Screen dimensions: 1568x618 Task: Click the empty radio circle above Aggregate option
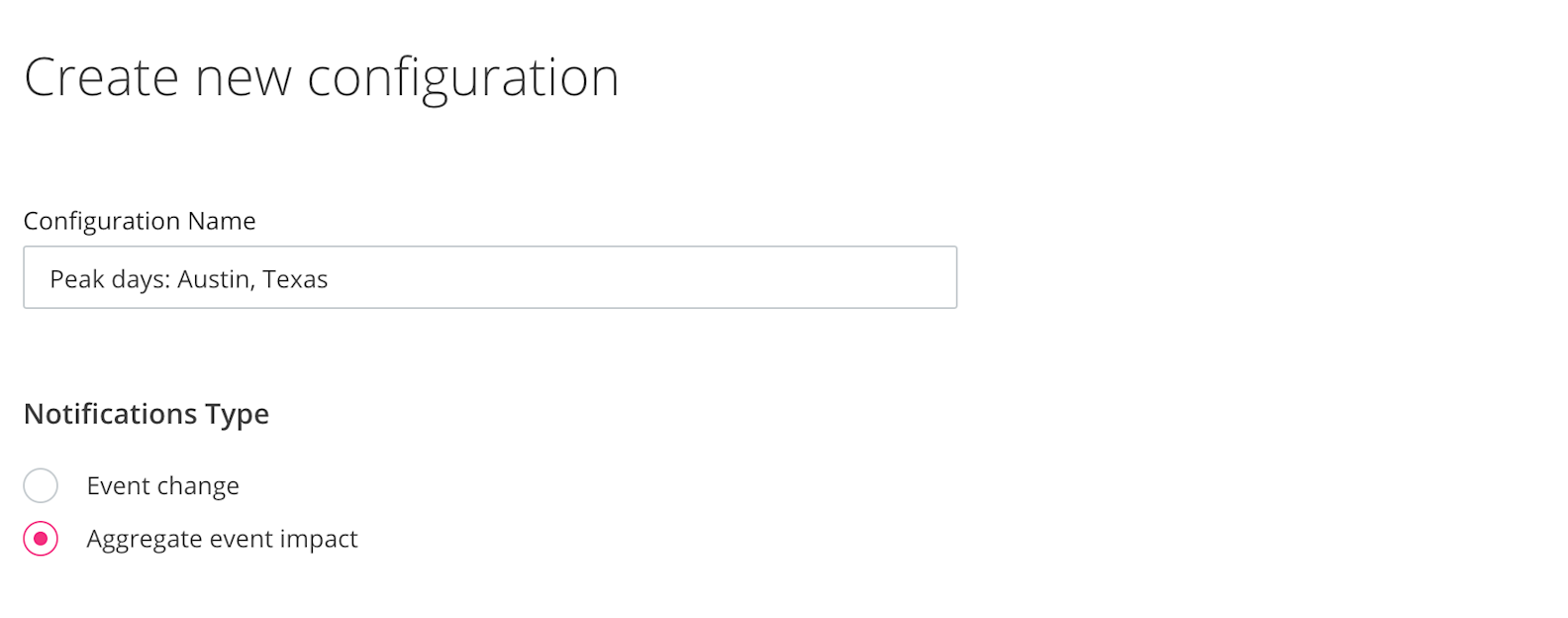click(40, 485)
